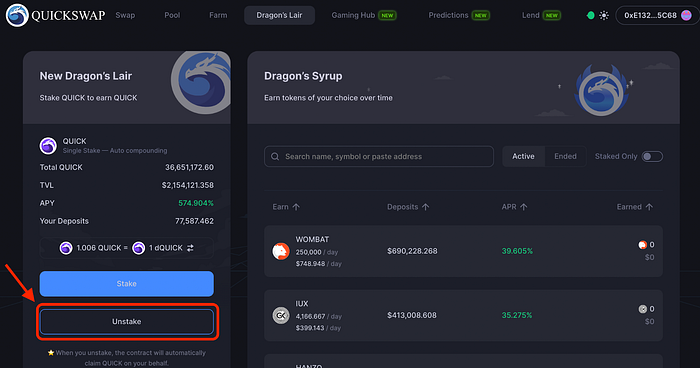Click the QuickSwap dragon logo
Viewport: 700px width, 368px height.
pos(17,15)
